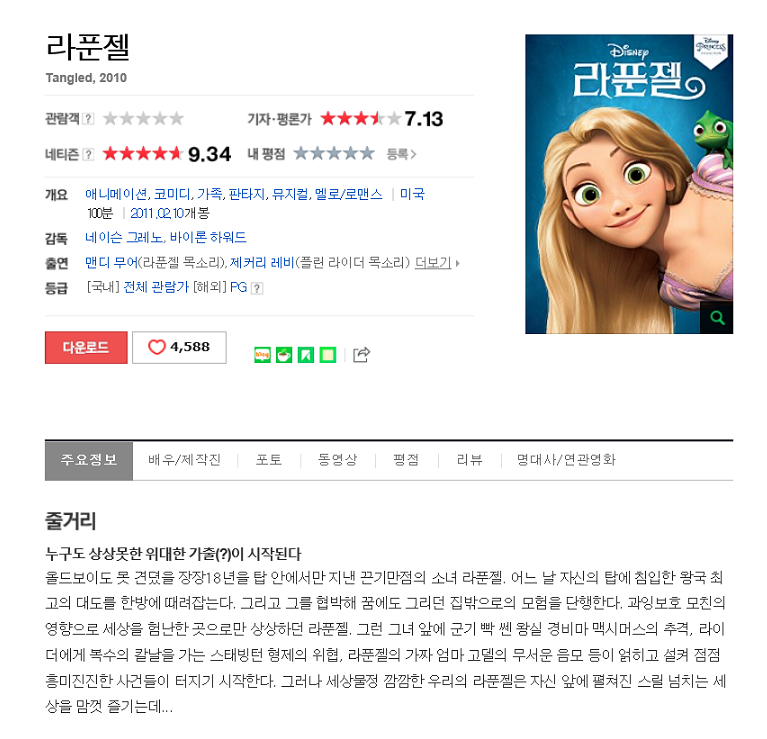
Task: Toggle the heart like button showing 4,588
Action: pyautogui.click(x=180, y=347)
